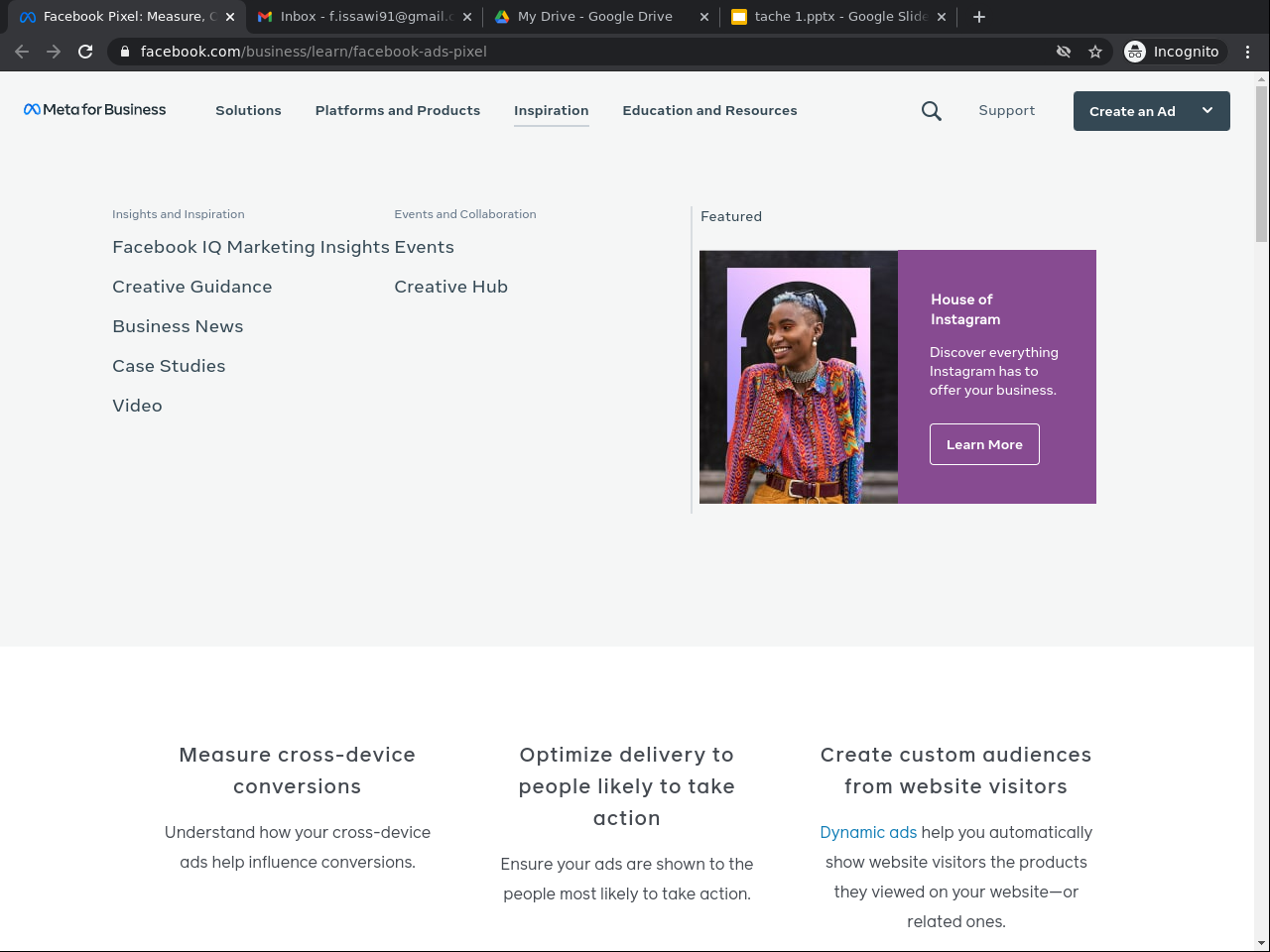Open the Video link
Screen dimensions: 1270x952
pos(137,406)
